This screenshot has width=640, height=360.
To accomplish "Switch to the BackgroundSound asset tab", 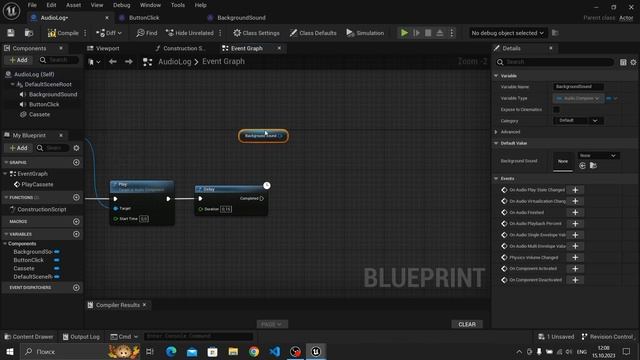I will click(241, 18).
